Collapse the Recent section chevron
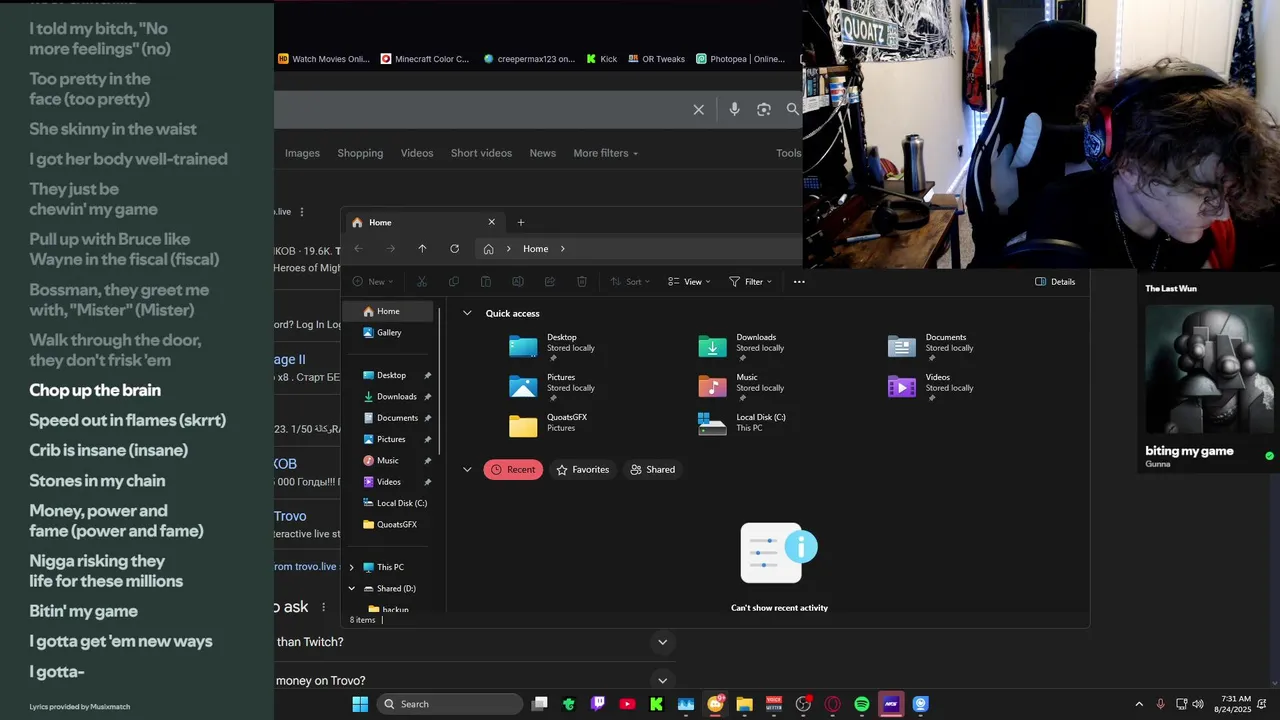Image resolution: width=1280 pixels, height=720 pixels. [467, 469]
